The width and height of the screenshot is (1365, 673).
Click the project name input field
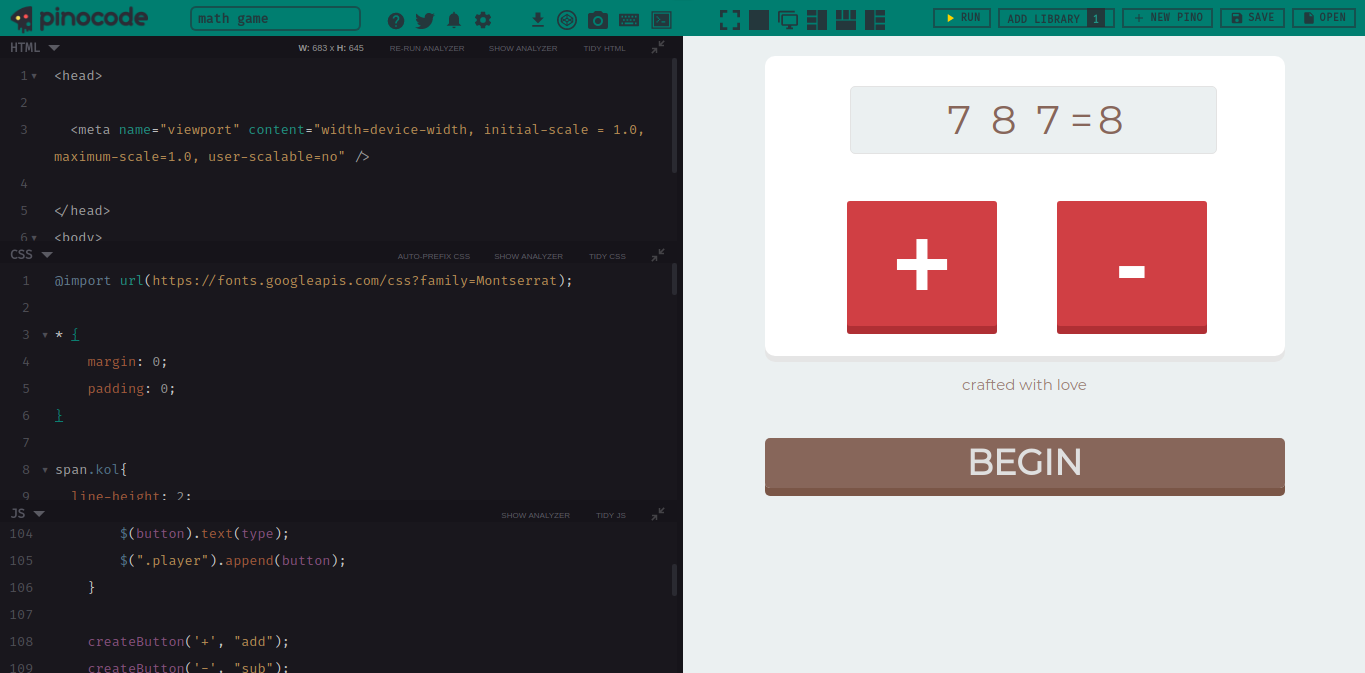click(274, 18)
